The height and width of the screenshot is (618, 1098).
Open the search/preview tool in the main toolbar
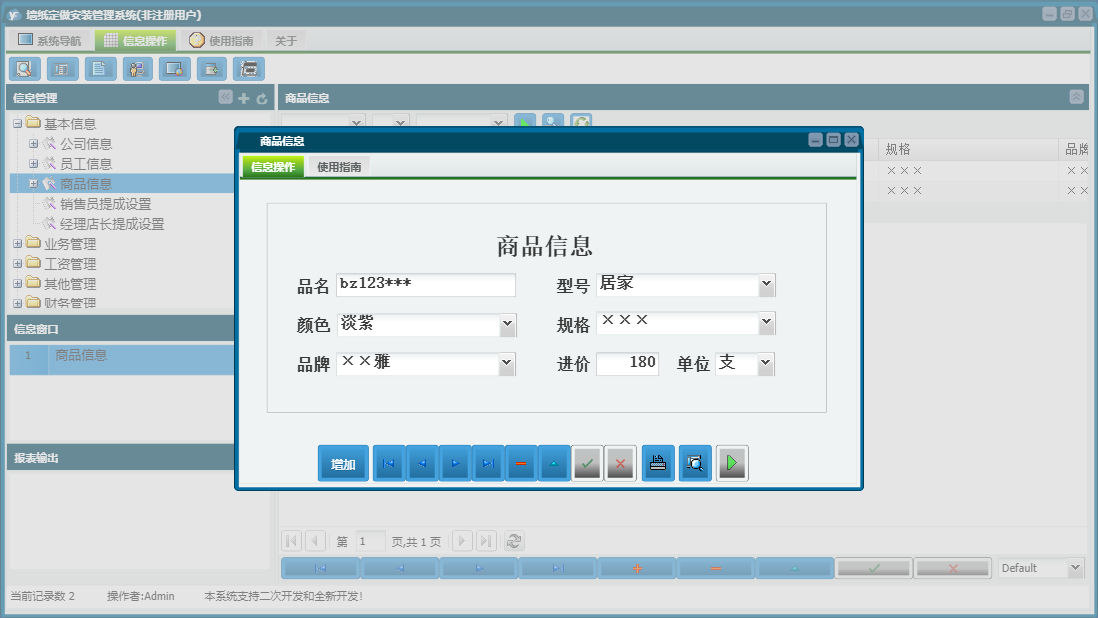24,69
